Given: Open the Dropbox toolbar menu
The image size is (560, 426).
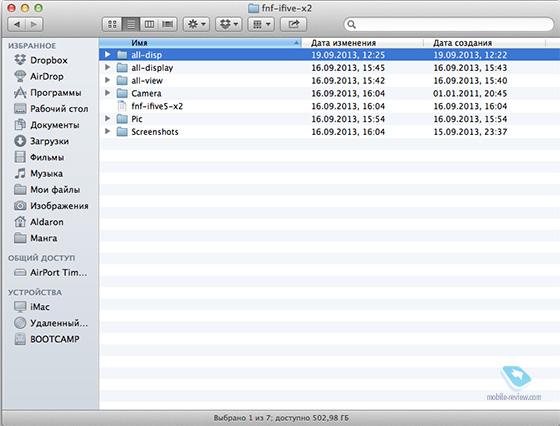Looking at the screenshot, I should coord(229,24).
